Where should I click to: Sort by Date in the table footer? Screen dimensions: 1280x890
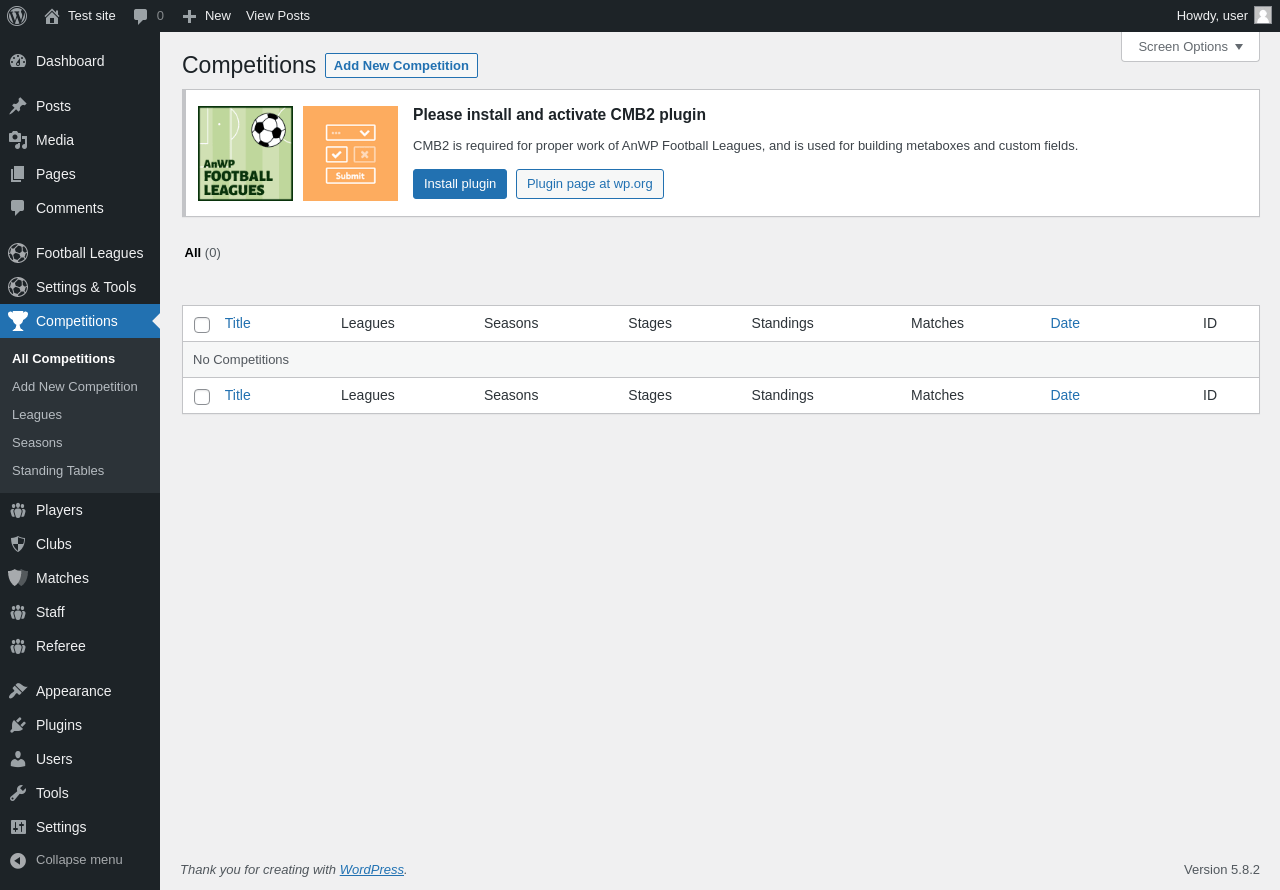point(1065,395)
